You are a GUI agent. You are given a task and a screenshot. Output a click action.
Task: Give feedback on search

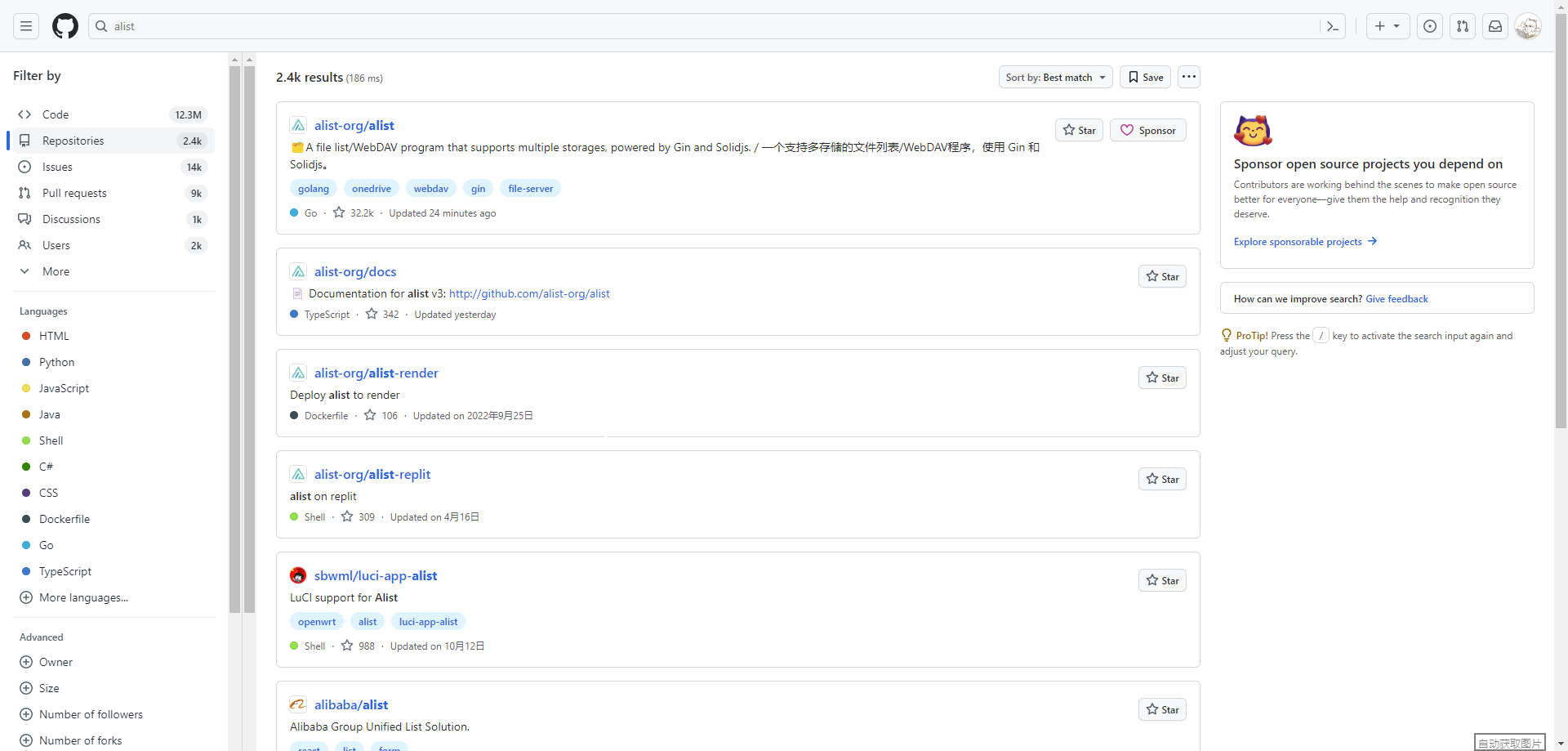(x=1396, y=299)
